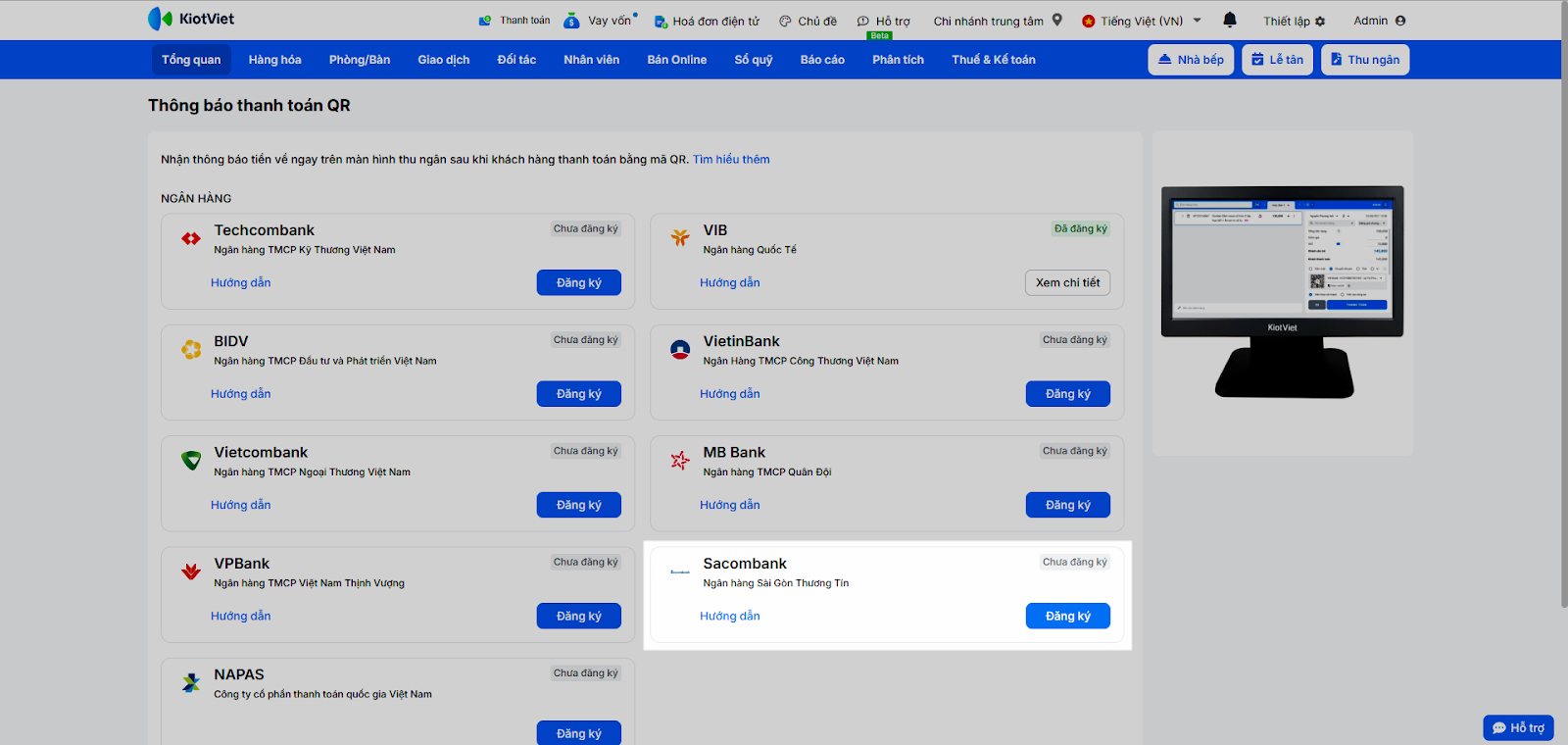Open the Hàng hóa menu
The image size is (1568, 745).
275,60
